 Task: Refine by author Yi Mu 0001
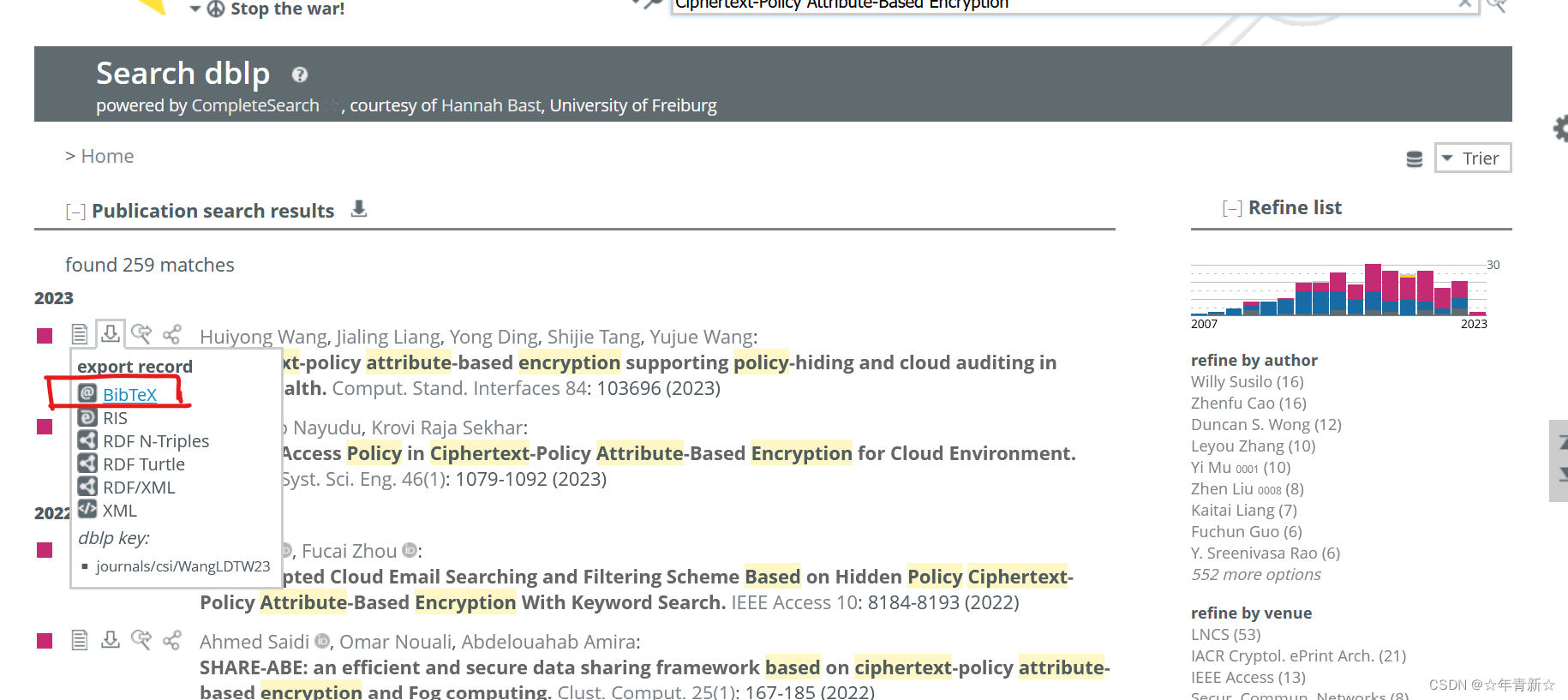coord(1240,468)
